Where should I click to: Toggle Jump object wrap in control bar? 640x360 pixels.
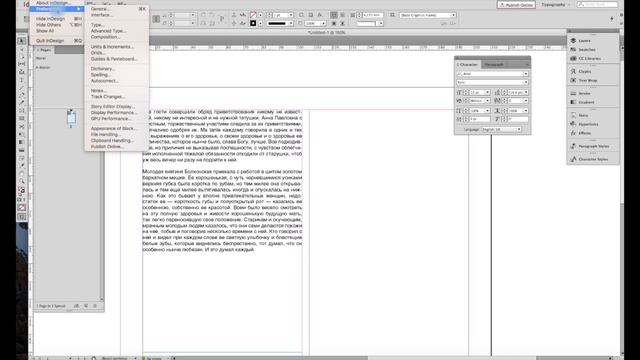(342, 24)
